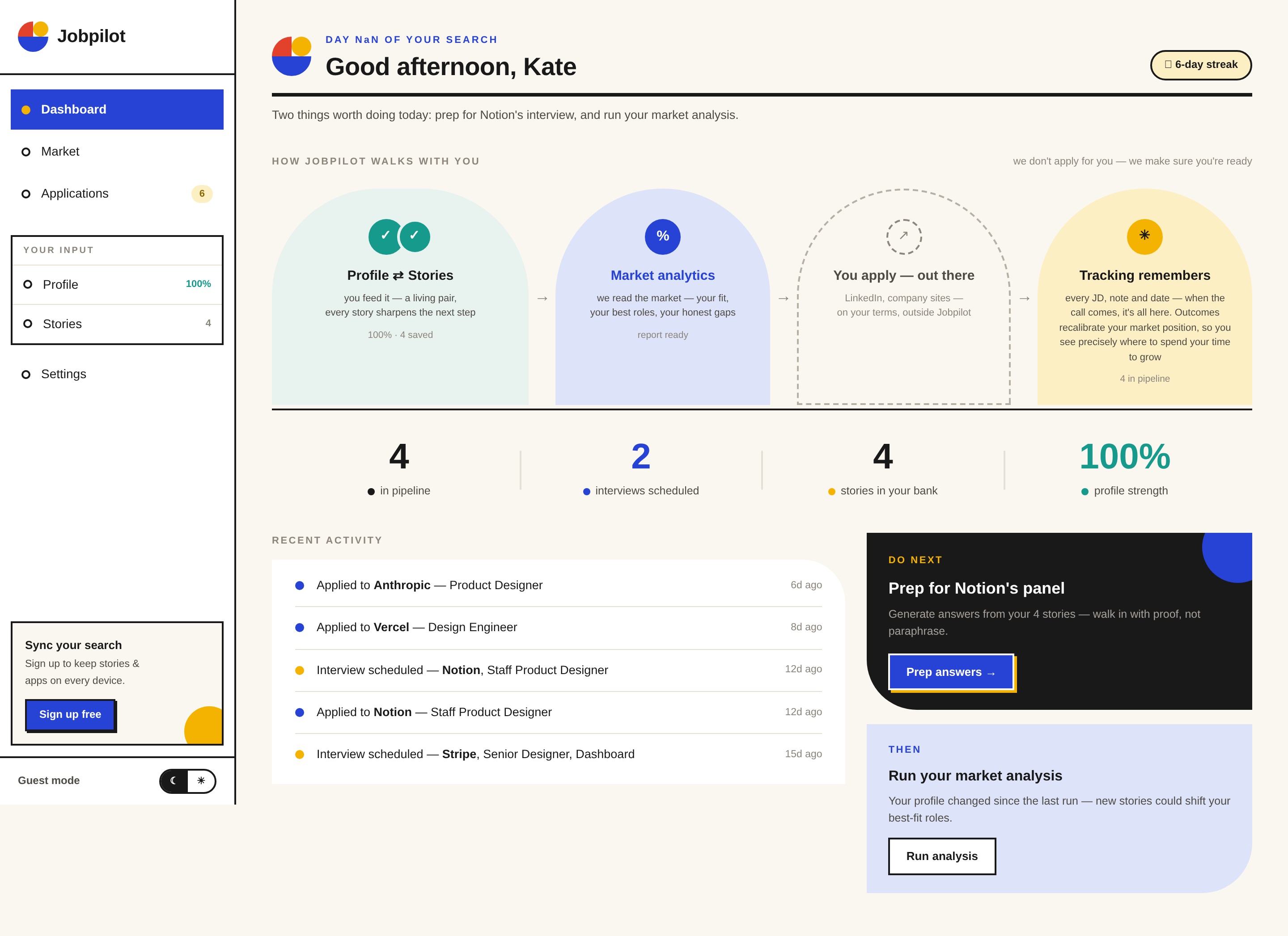The image size is (1288, 936).
Task: Click the '8d ago' timestamp
Action: (806, 627)
